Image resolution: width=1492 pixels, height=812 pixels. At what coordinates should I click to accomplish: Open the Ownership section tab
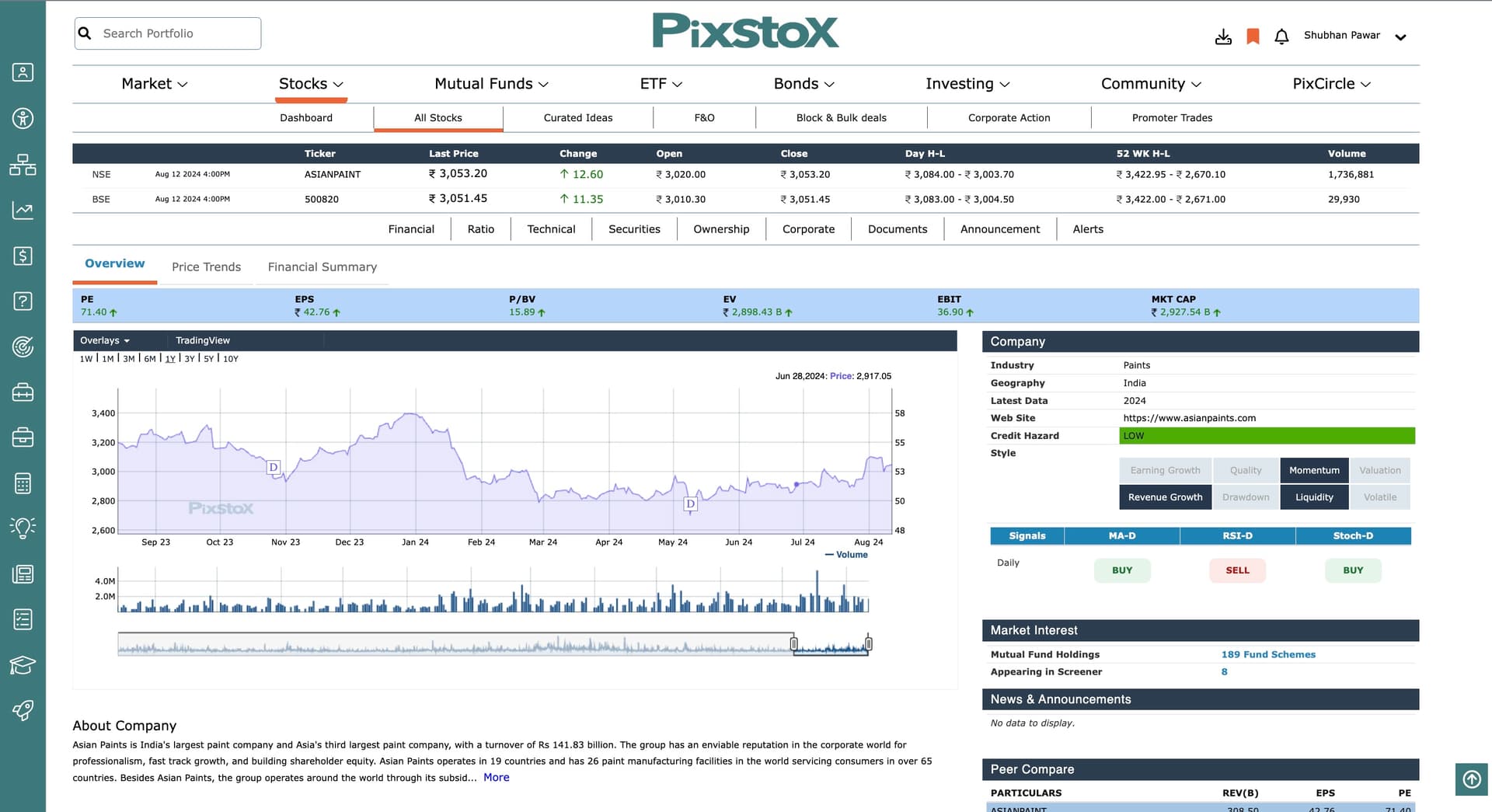[x=721, y=229]
